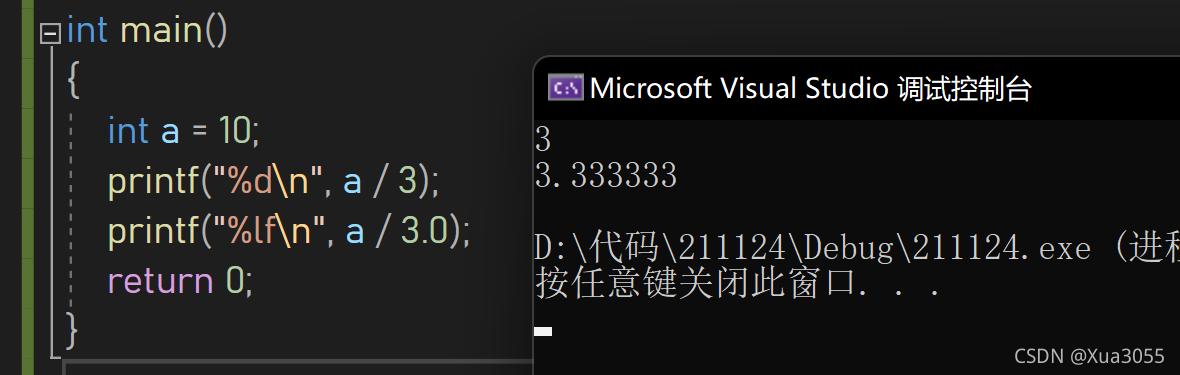Click the first printf with %d
The height and width of the screenshot is (375, 1180).
pyautogui.click(x=273, y=181)
